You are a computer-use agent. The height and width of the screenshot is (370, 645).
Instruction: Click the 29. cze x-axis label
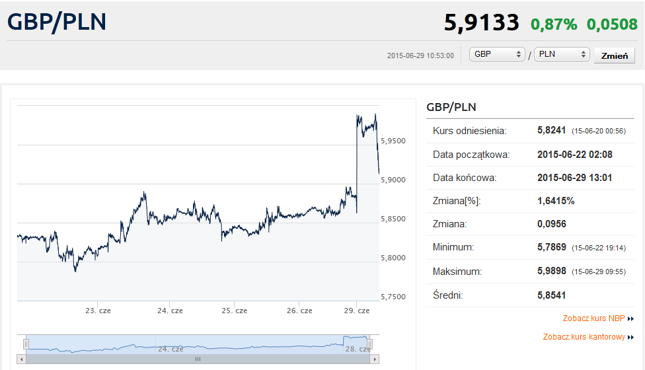[357, 311]
